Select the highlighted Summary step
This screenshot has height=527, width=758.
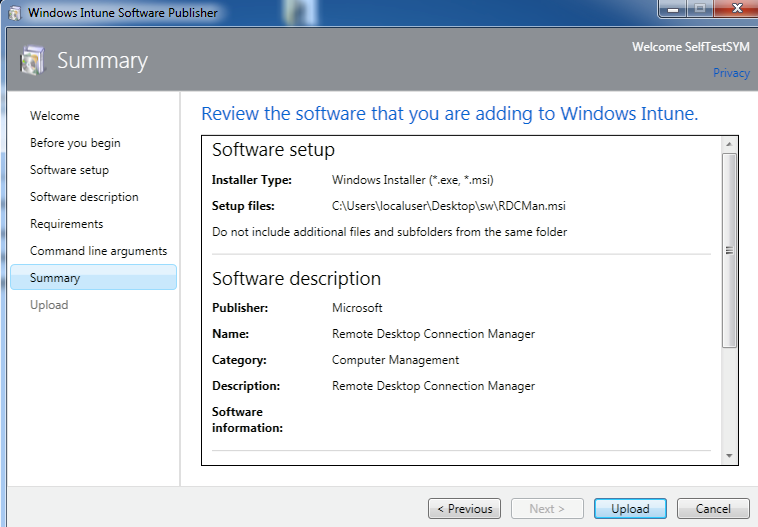click(93, 278)
